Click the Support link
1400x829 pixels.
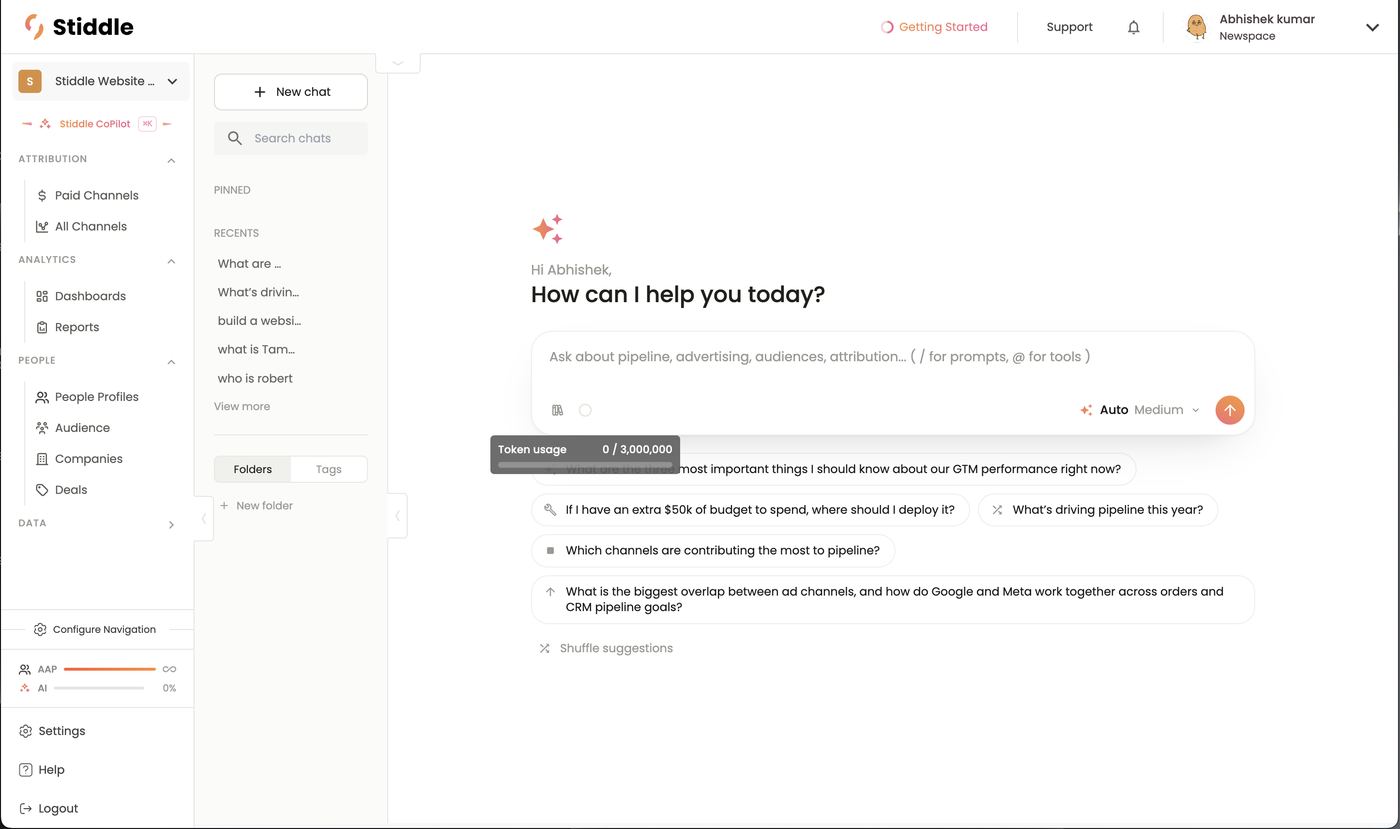click(x=1069, y=27)
